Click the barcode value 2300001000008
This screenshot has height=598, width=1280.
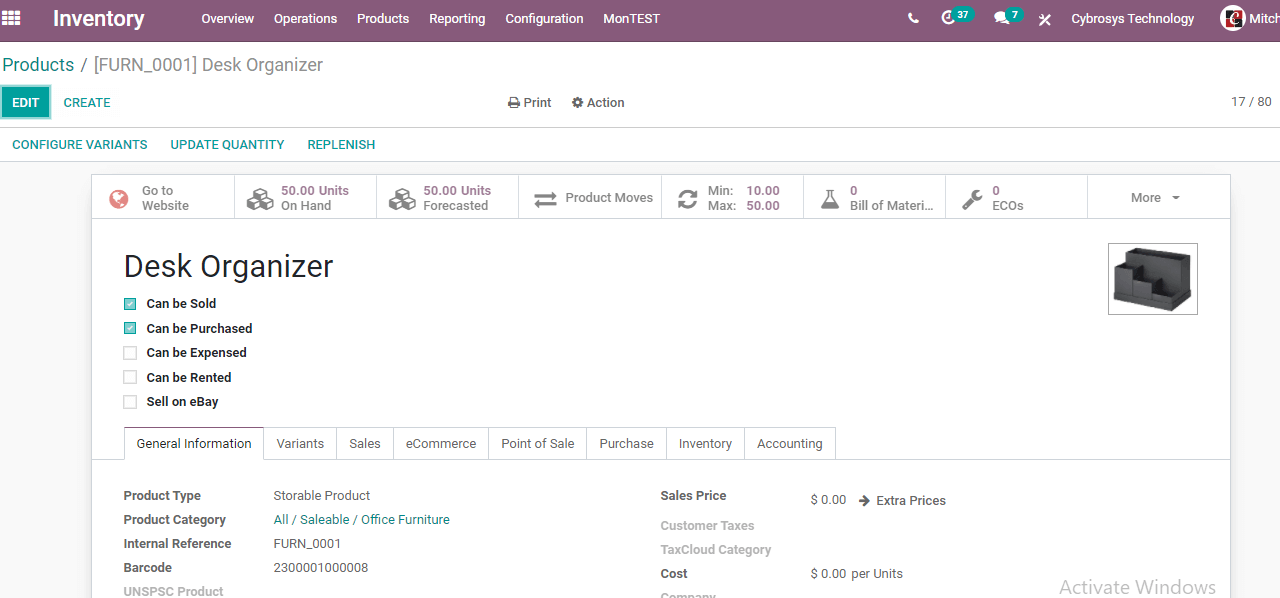pyautogui.click(x=321, y=568)
